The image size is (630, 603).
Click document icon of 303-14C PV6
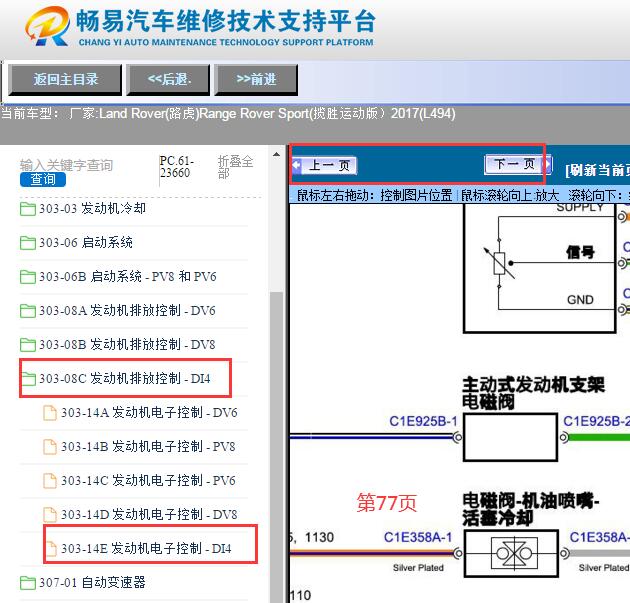click(50, 481)
